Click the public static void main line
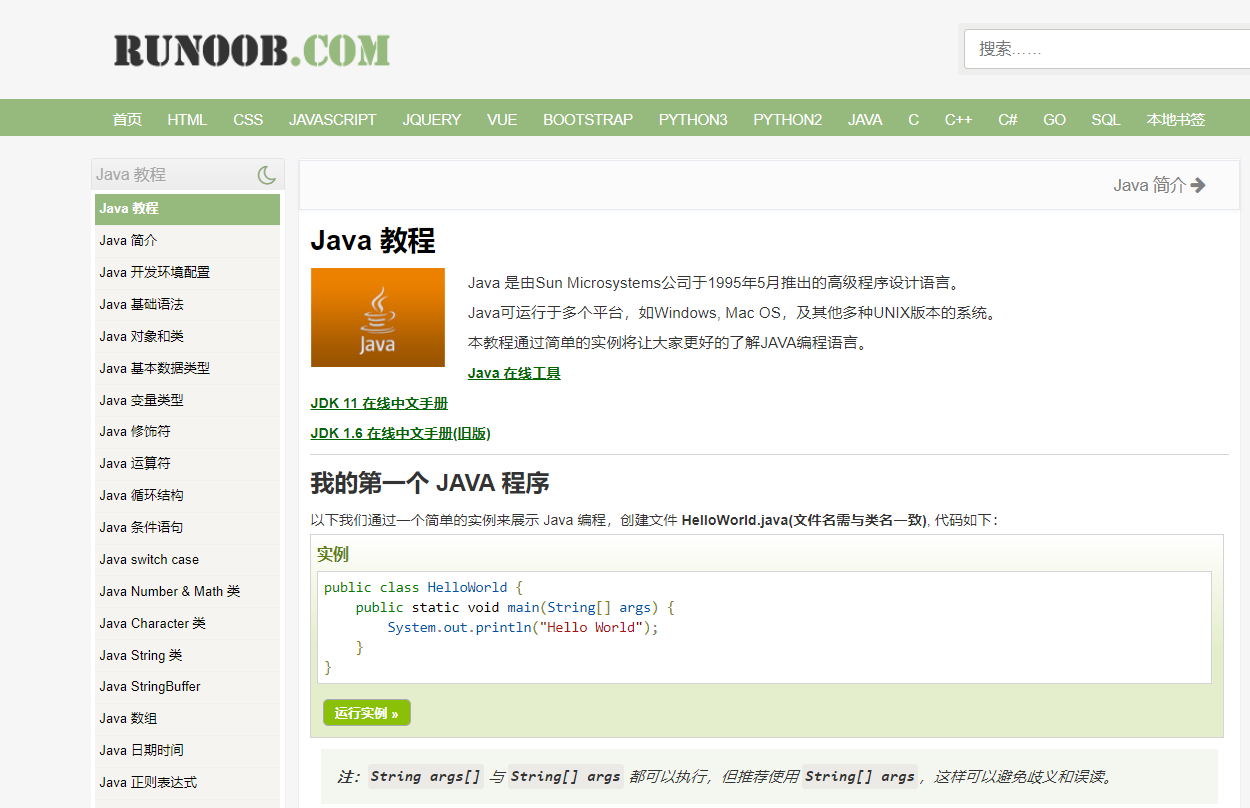This screenshot has height=808, width=1250. (515, 608)
